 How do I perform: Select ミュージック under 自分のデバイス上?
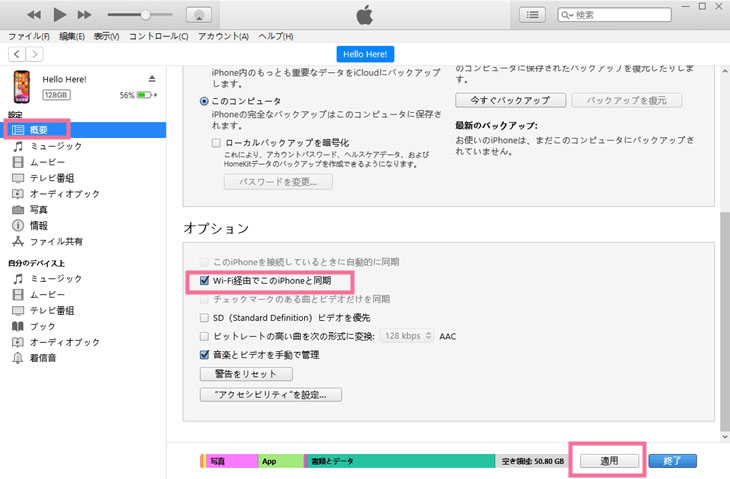click(56, 278)
